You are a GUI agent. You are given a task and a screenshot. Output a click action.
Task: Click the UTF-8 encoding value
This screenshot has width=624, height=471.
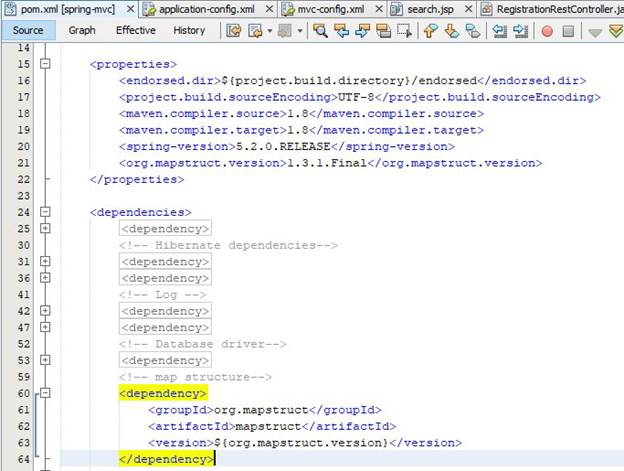tap(356, 97)
